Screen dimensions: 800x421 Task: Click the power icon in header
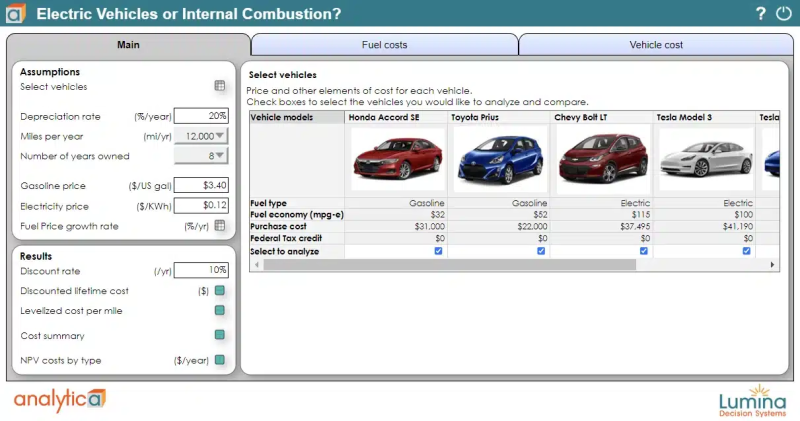[784, 13]
